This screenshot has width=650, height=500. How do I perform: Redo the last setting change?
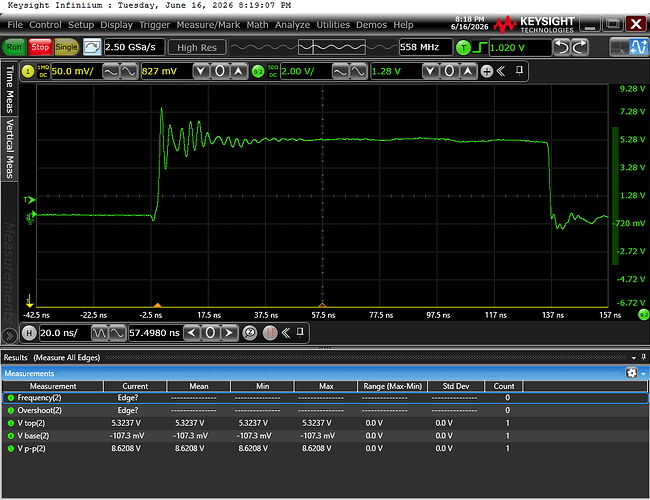point(580,47)
